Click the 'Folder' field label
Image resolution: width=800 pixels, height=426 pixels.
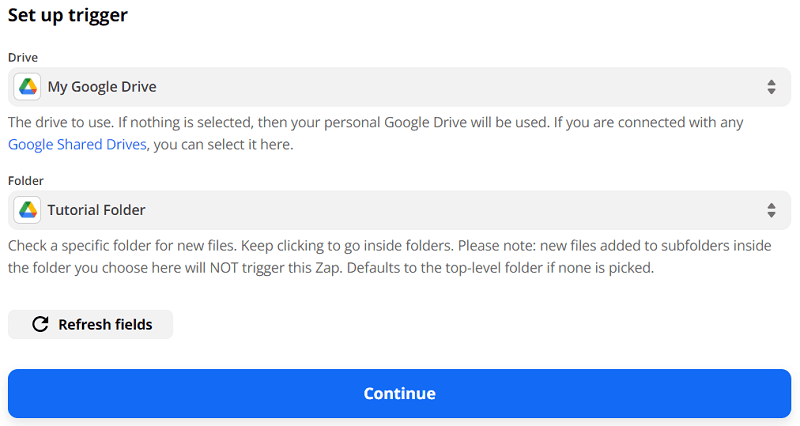point(26,180)
